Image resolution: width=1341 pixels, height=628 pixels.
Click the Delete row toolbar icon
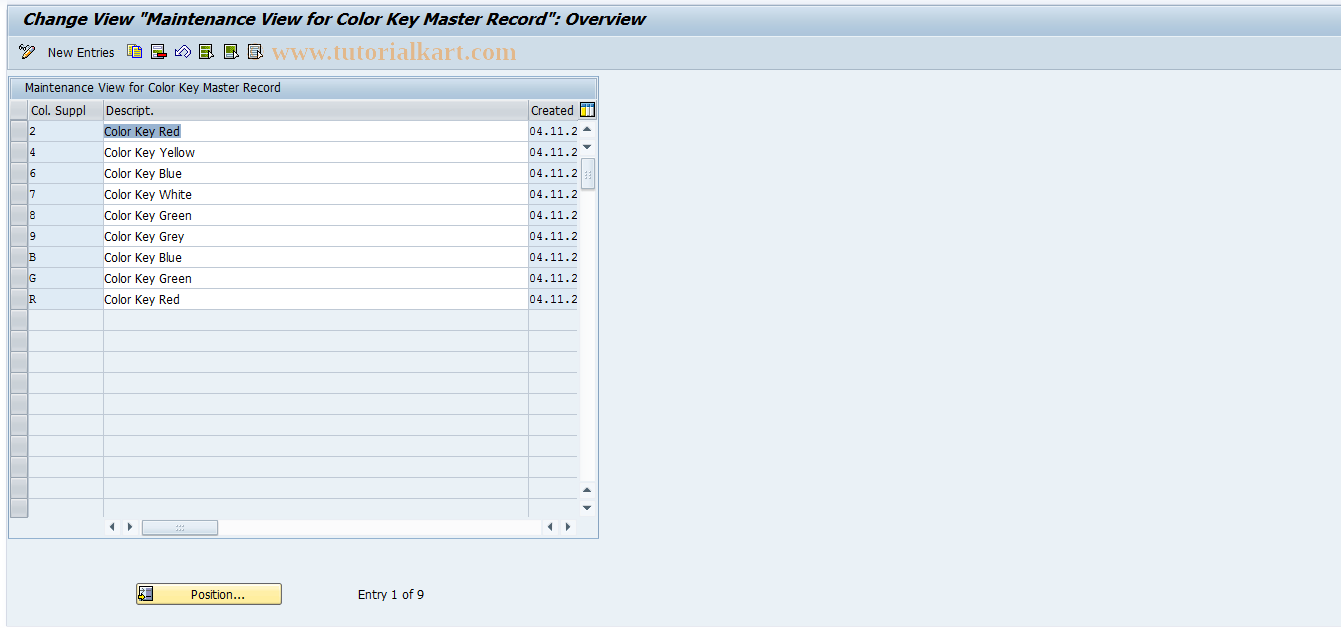(158, 52)
